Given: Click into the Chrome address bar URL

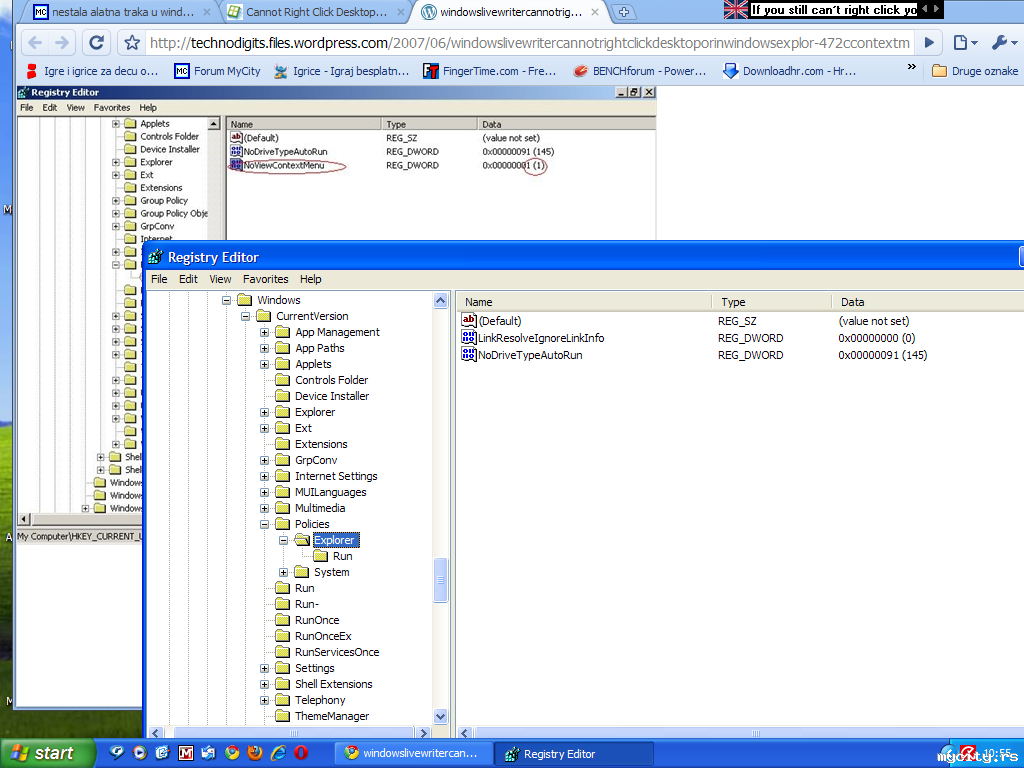Looking at the screenshot, I should pos(530,43).
